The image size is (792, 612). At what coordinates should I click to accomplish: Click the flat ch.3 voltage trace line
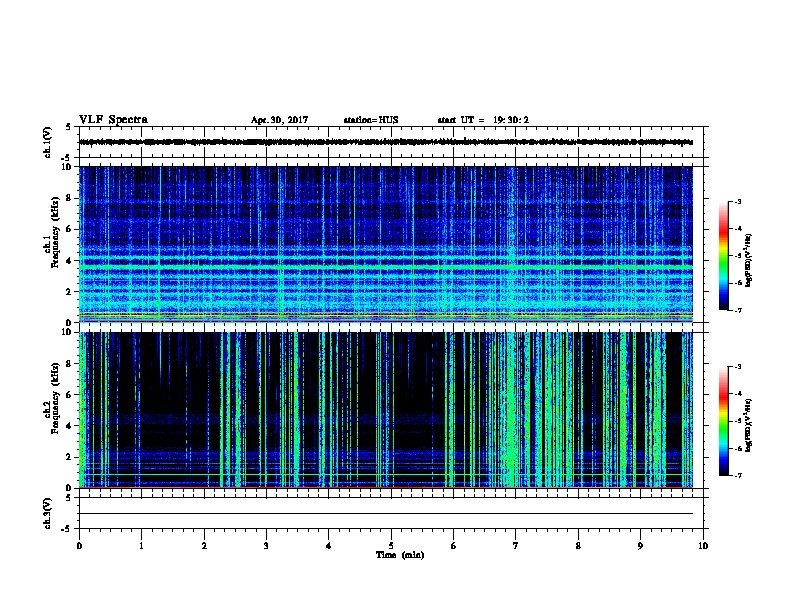pos(386,514)
